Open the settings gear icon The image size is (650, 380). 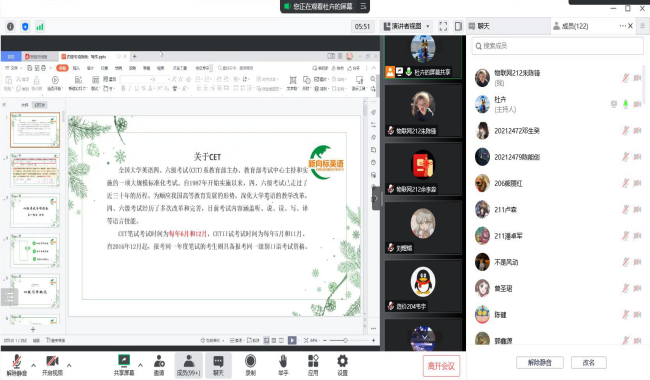tap(342, 361)
